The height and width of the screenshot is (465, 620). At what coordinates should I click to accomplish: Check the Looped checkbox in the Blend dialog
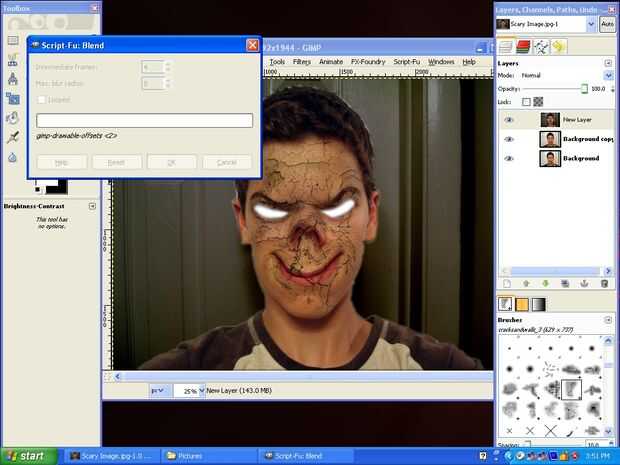coord(41,100)
